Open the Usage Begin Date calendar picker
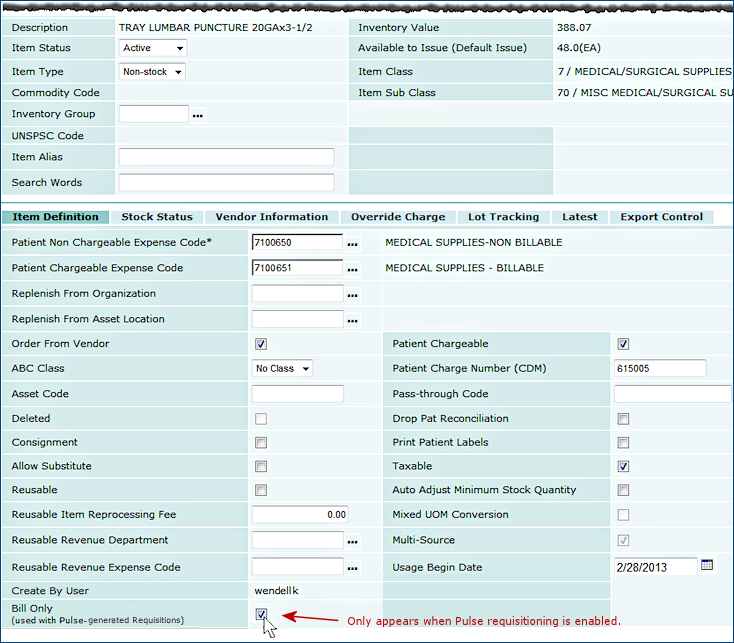The image size is (734, 643). pyautogui.click(x=707, y=566)
